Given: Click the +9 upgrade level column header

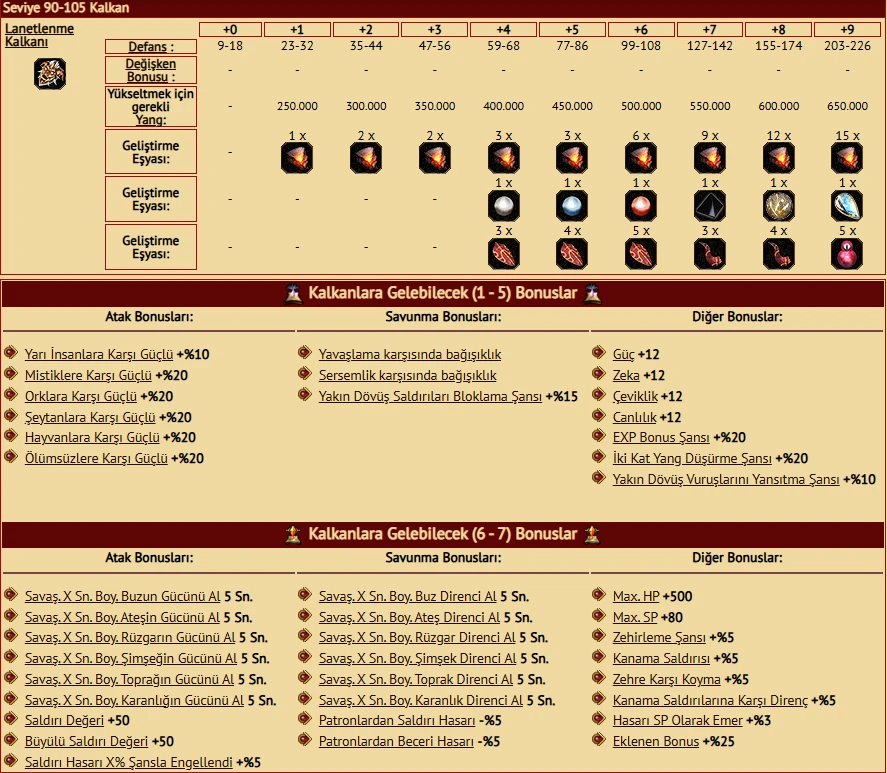Looking at the screenshot, I should [847, 29].
